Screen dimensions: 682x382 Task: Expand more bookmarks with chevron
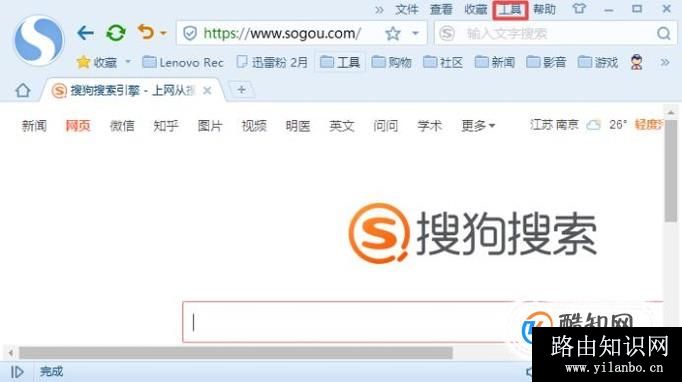coord(665,63)
